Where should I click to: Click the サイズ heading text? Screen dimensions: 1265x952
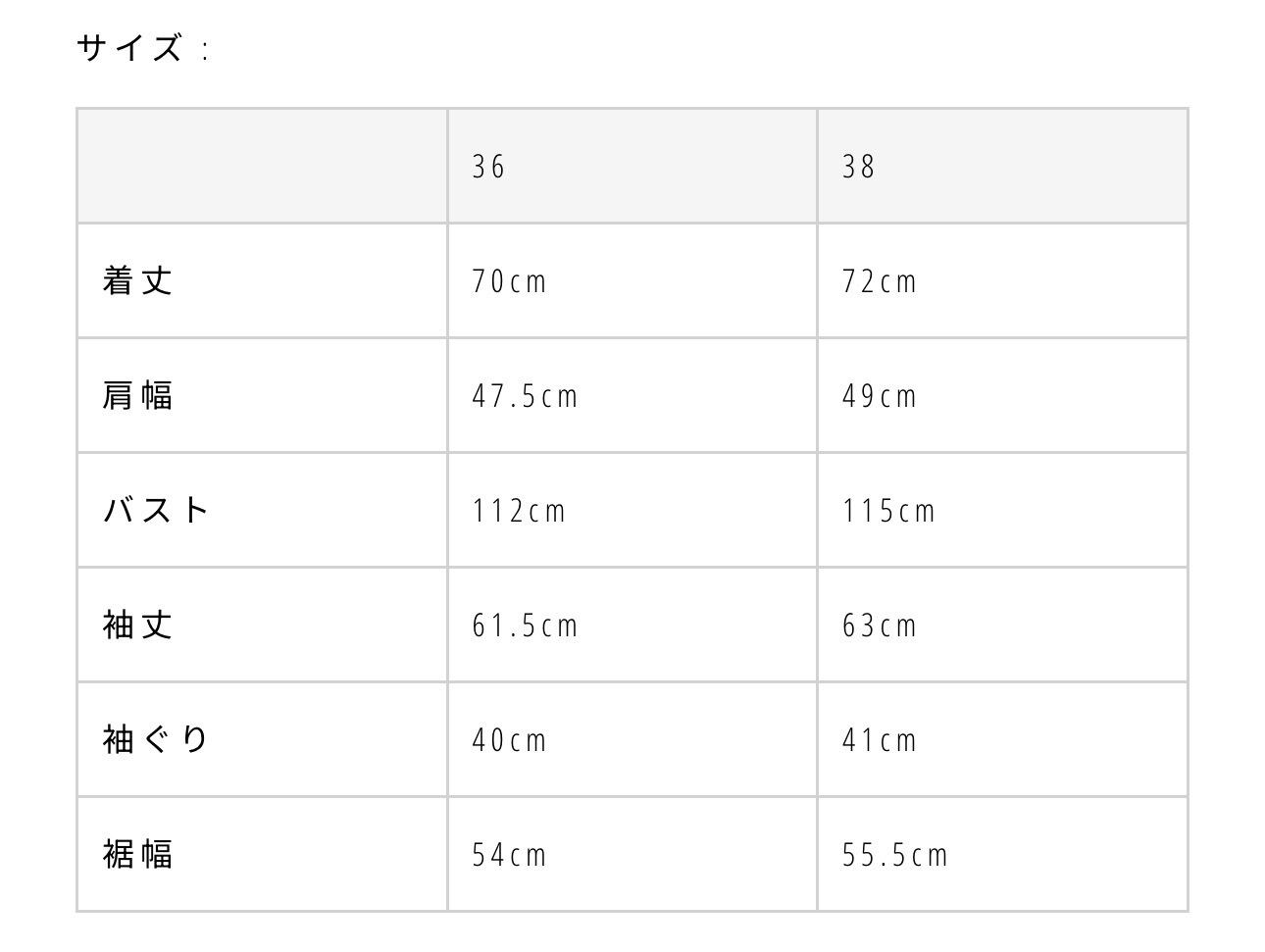point(130,48)
